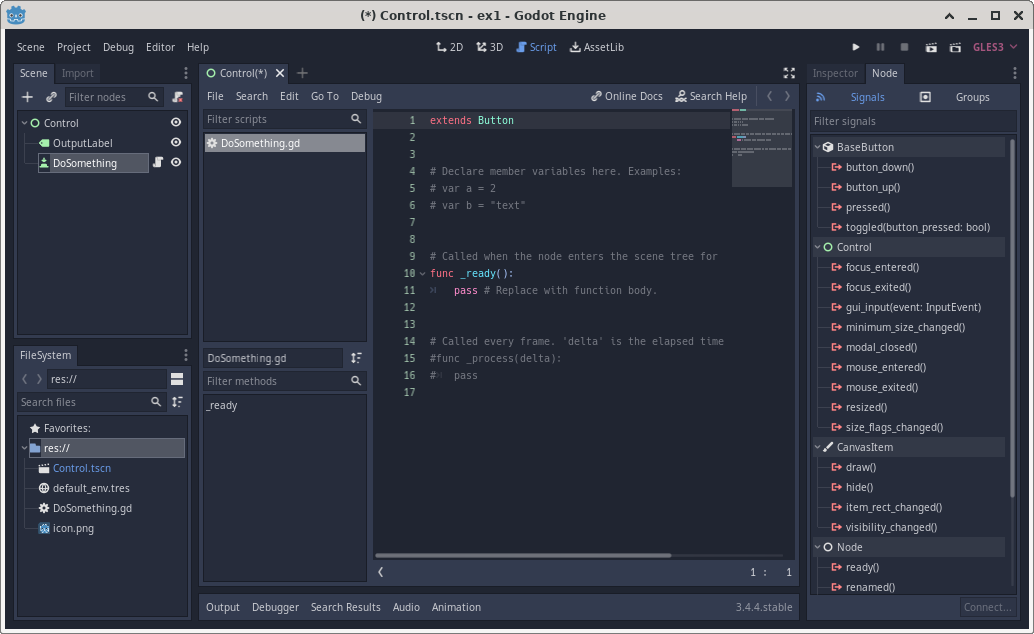Go to previous edited script history
Image resolution: width=1034 pixels, height=634 pixels.
click(x=769, y=96)
